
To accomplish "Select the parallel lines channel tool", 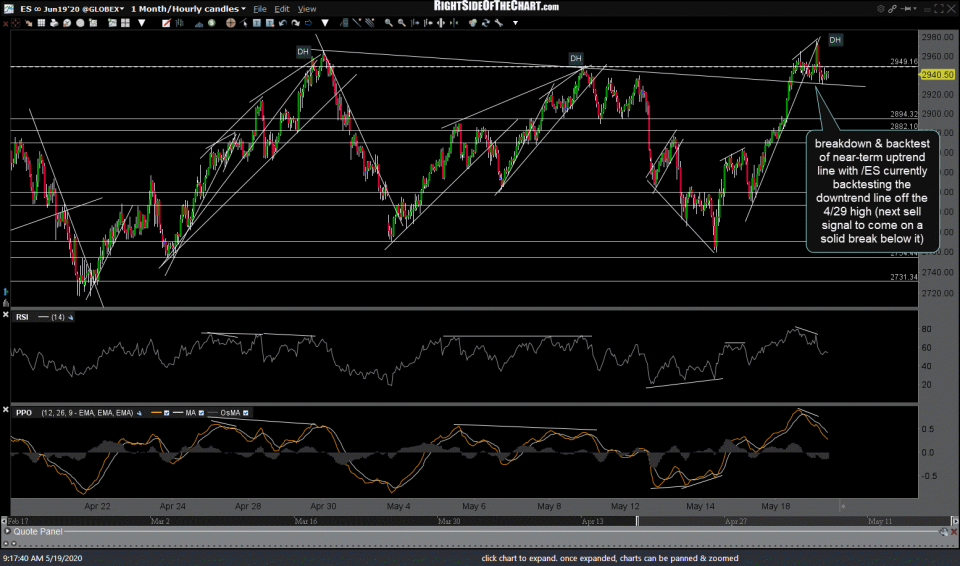I will pos(369,23).
